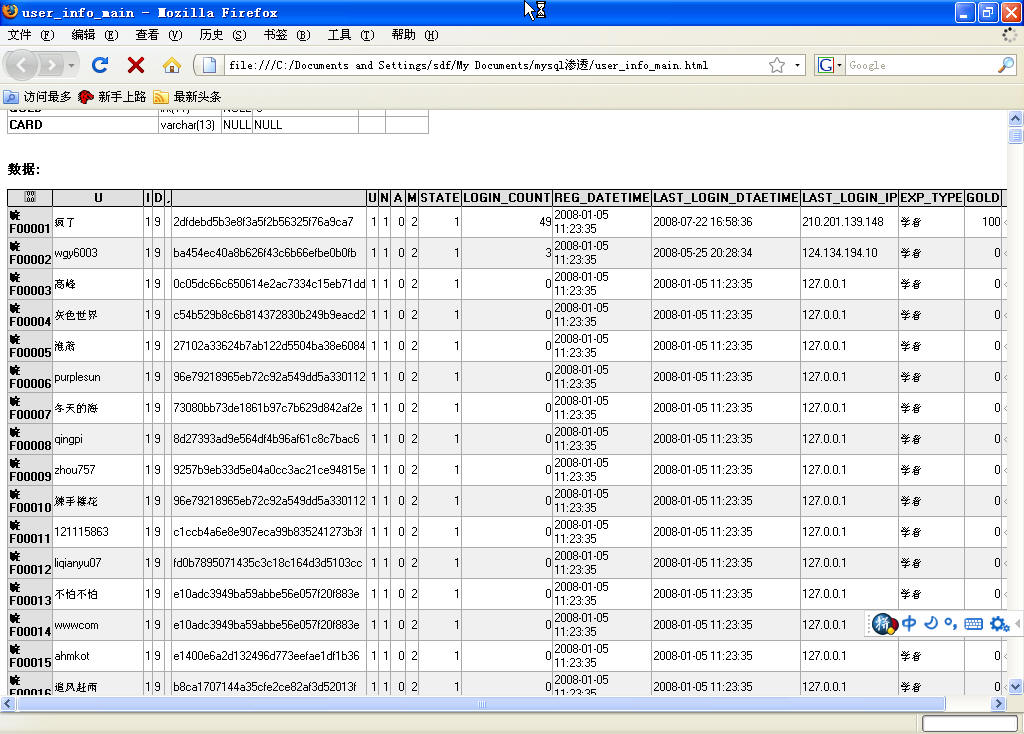The height and width of the screenshot is (734, 1024).
Task: Open the 书签 menu
Action: click(x=287, y=35)
